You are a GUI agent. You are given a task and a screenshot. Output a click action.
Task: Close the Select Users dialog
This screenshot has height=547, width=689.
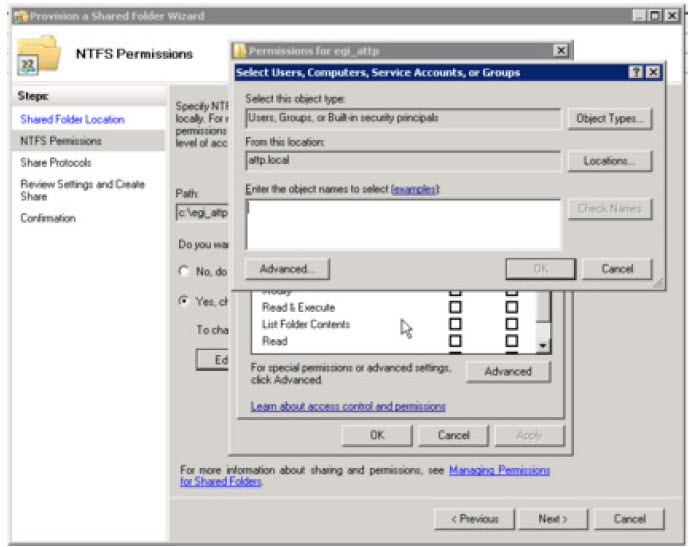tap(653, 72)
